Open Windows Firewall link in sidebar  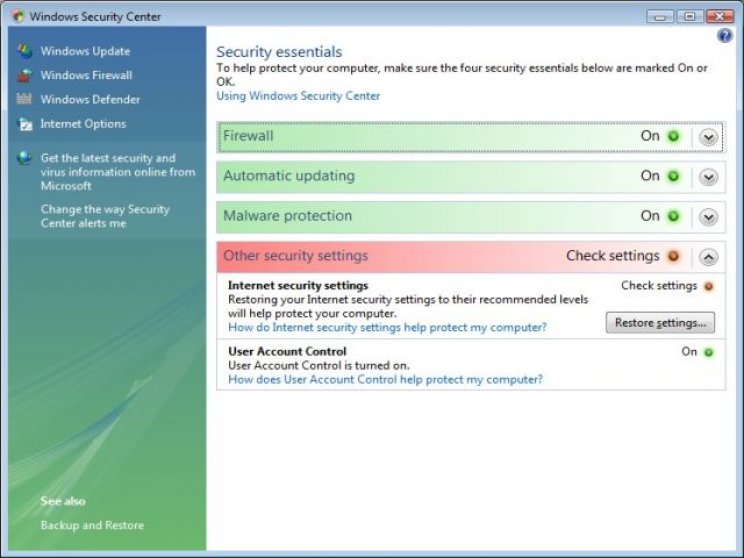tap(86, 75)
